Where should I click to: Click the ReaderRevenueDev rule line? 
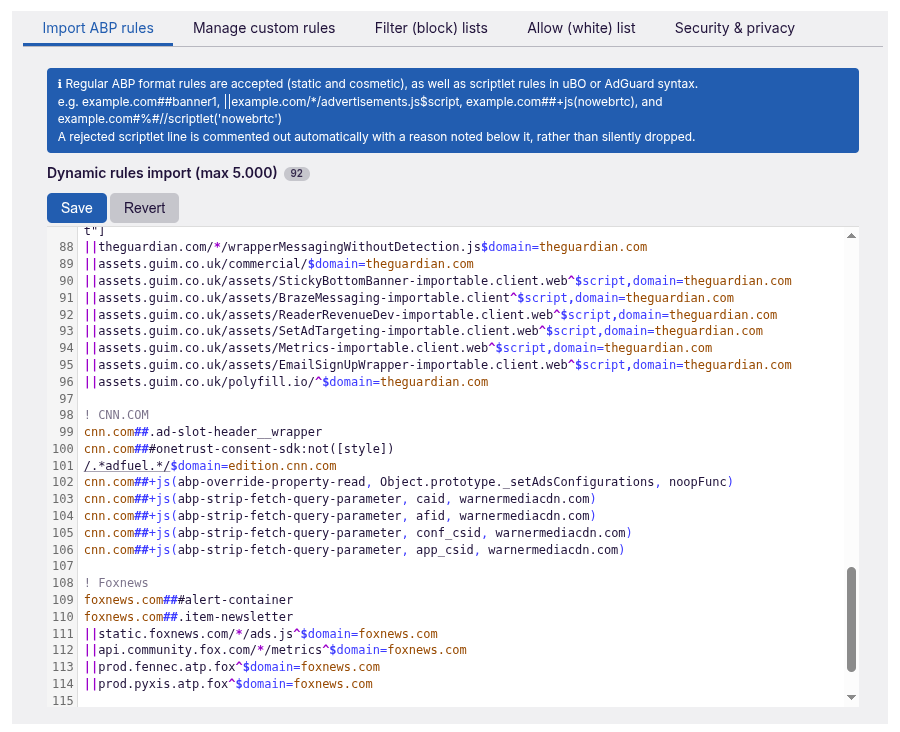pyautogui.click(x=430, y=315)
